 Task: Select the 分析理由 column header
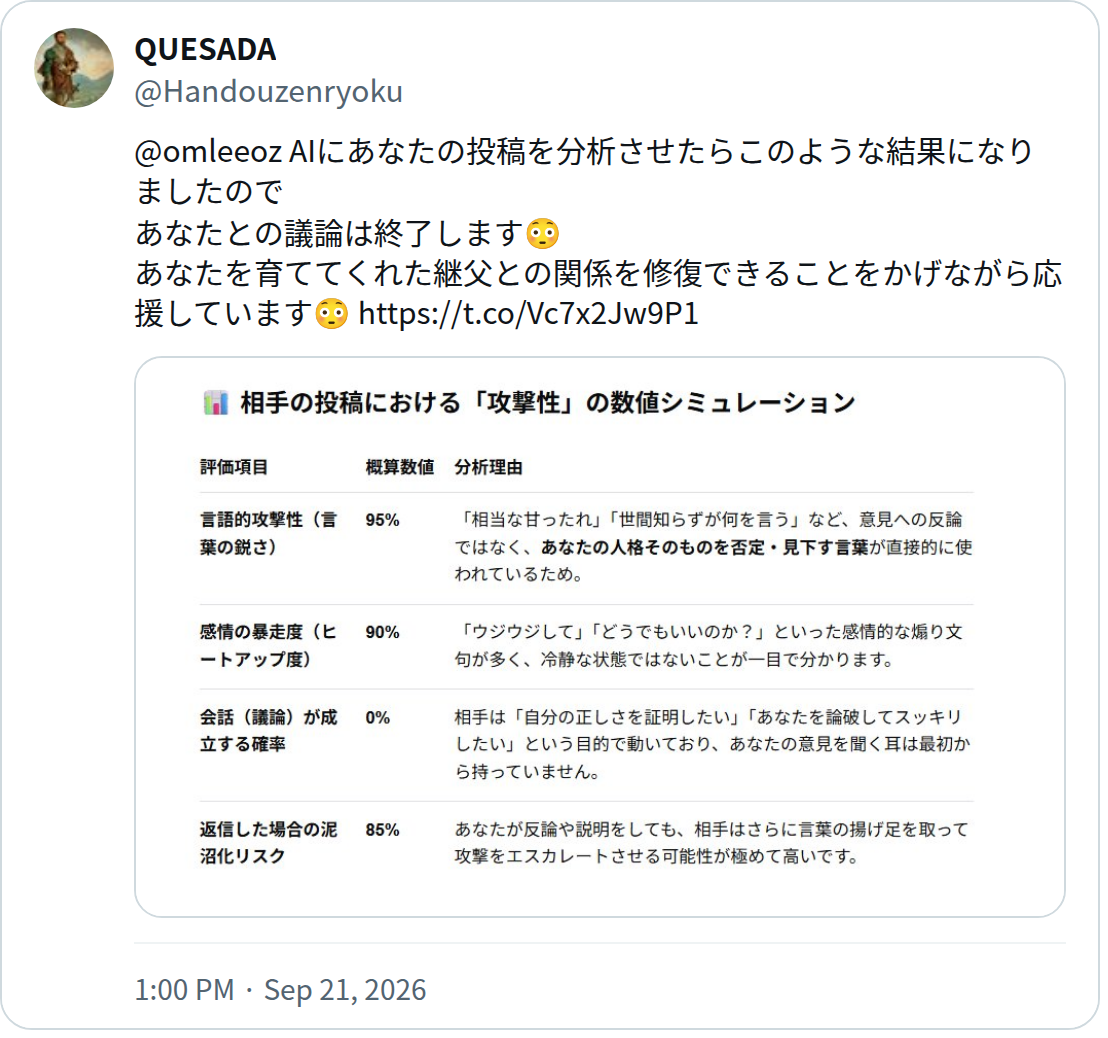[488, 467]
